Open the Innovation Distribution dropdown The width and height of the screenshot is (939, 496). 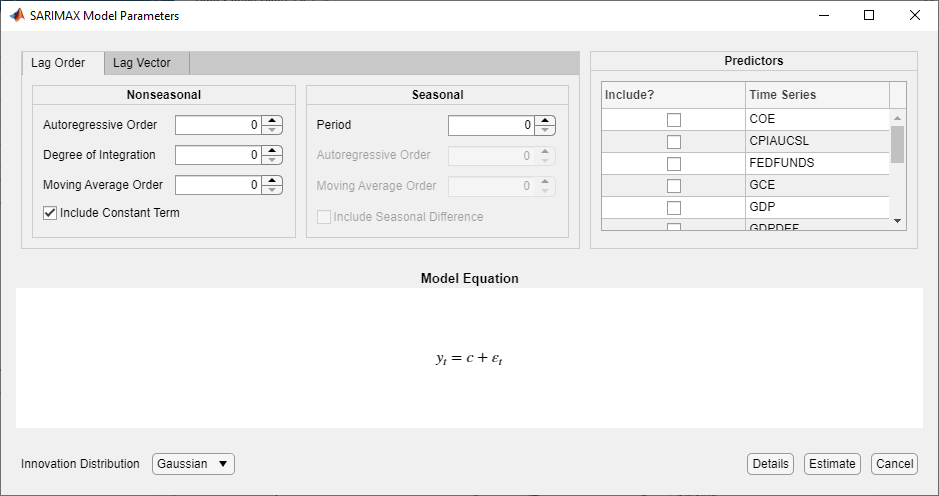pos(193,464)
